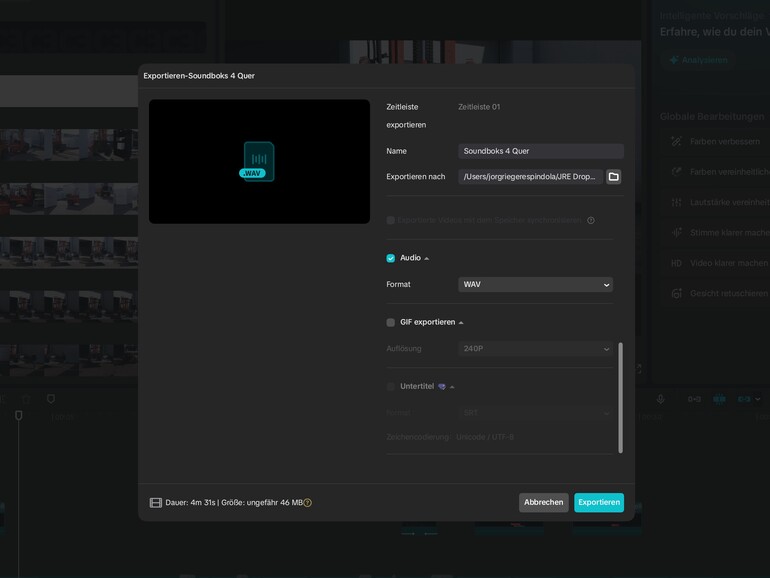This screenshot has height=578, width=770.
Task: Open the subtitle format SRT dropdown
Action: 535,413
